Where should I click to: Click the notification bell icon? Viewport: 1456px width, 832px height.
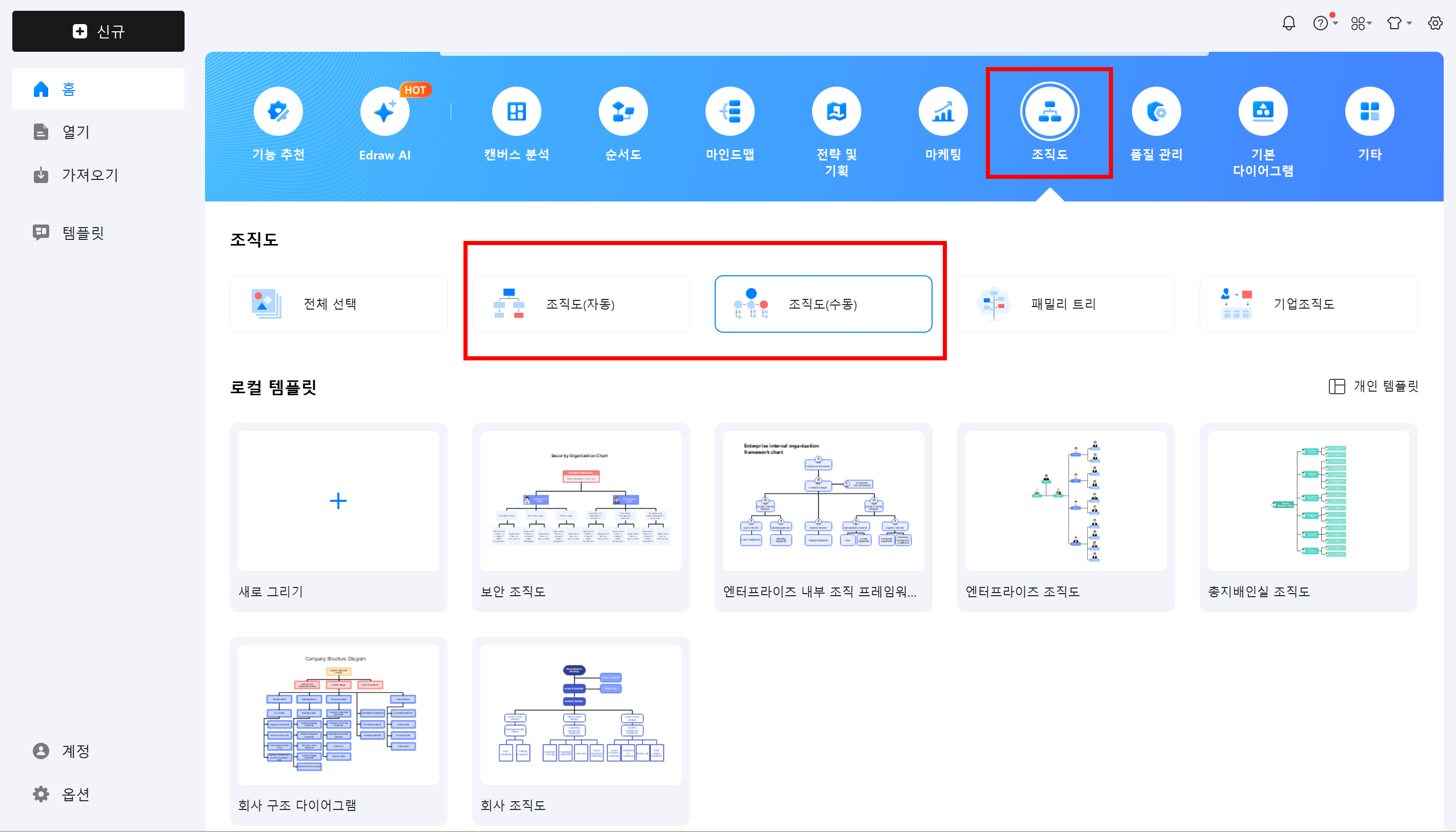1288,24
